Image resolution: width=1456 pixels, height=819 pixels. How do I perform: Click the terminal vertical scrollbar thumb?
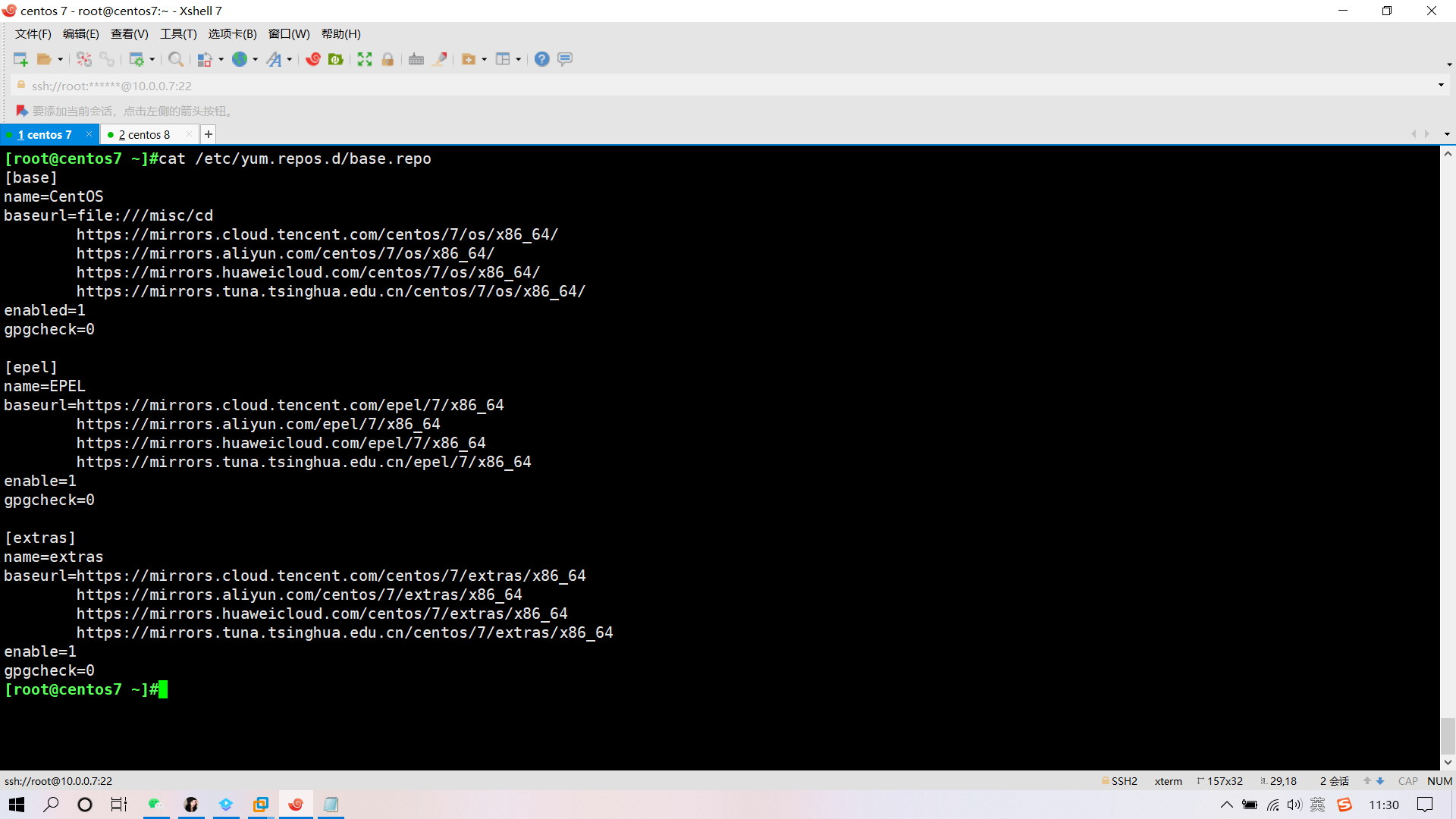pos(1448,736)
